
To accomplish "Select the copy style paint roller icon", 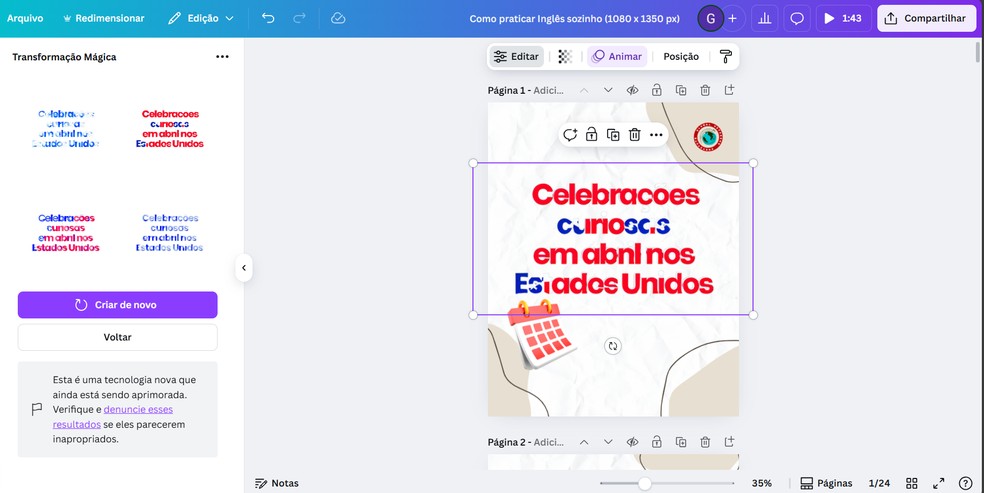I will [725, 56].
